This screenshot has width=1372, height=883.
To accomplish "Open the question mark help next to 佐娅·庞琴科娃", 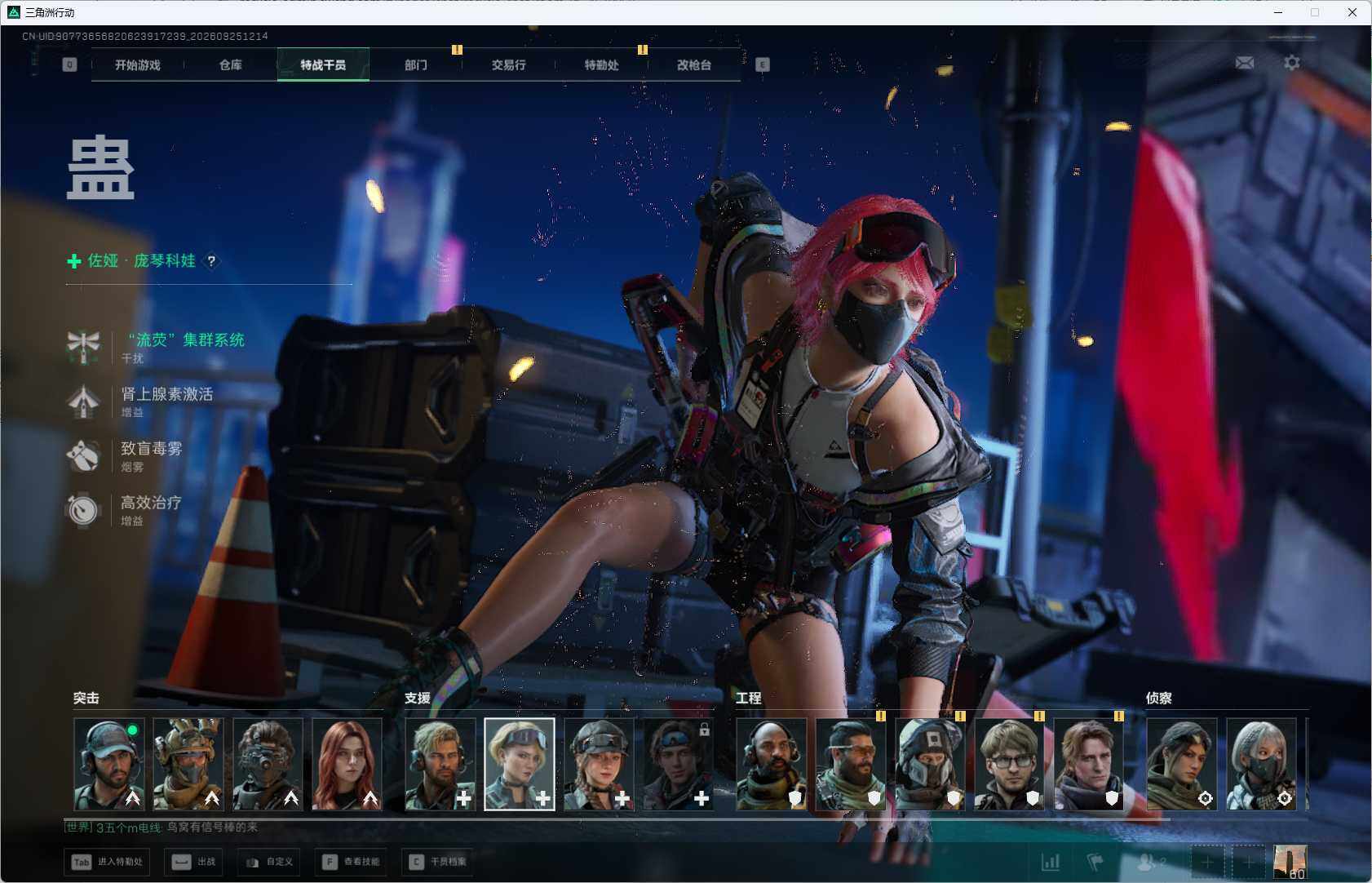I will click(211, 261).
